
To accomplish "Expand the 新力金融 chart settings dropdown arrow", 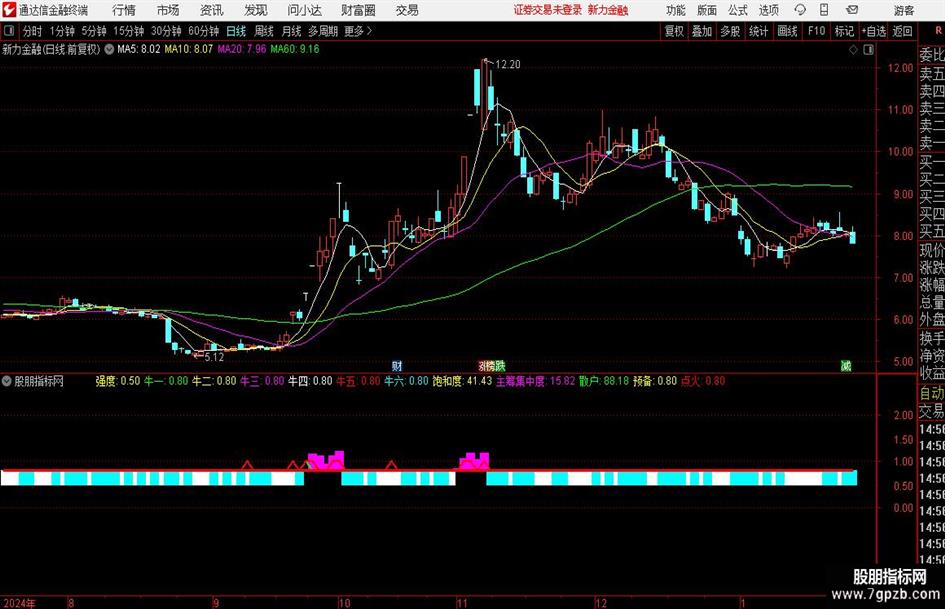I will 109,49.
